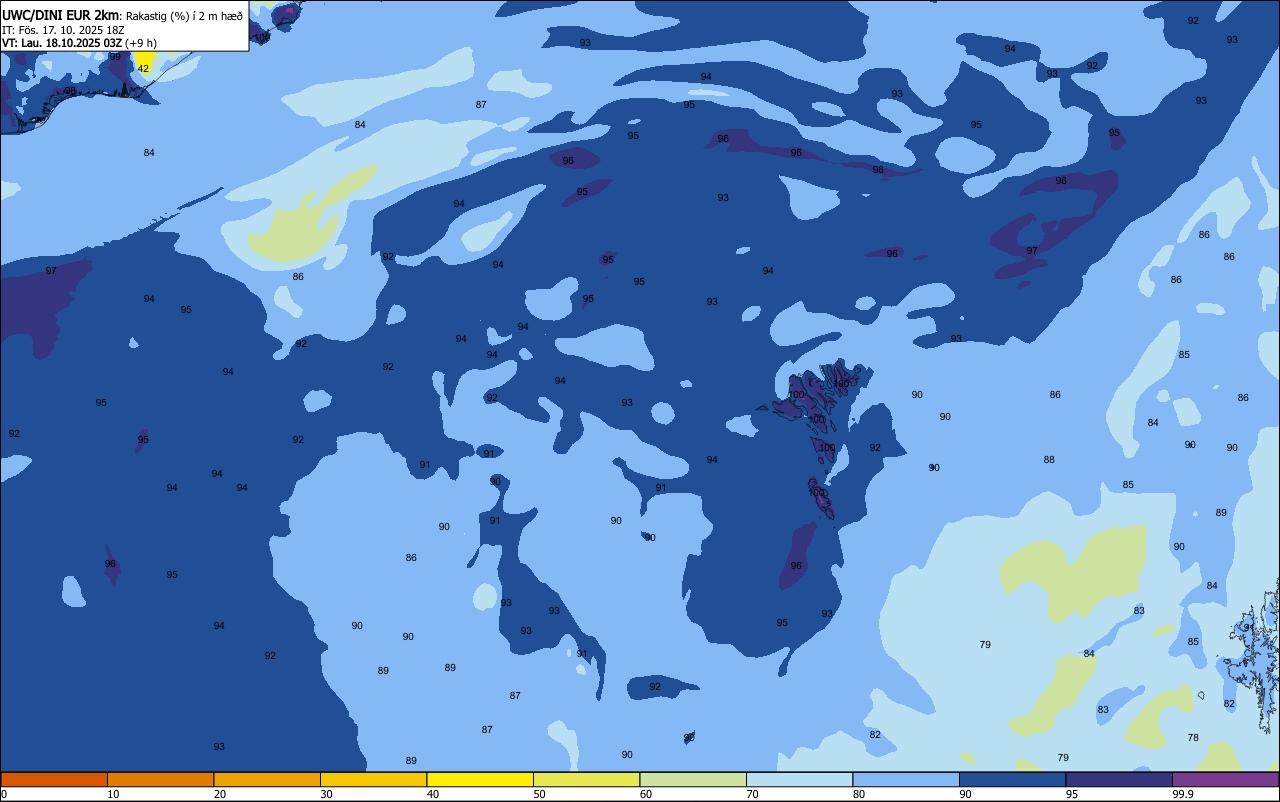Image resolution: width=1280 pixels, height=802 pixels.
Task: Click the 90–95 dark blue legend segment
Action: (1012, 779)
